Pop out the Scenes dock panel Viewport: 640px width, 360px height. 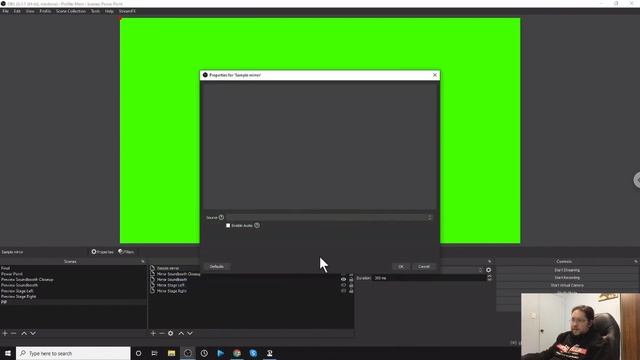(x=143, y=261)
